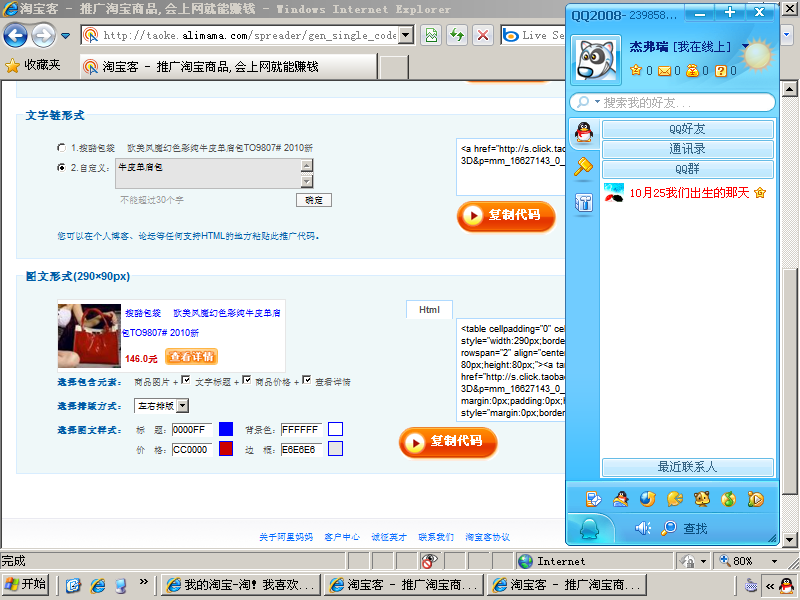Open the 80% zoom level dropdown

pyautogui.click(x=774, y=561)
